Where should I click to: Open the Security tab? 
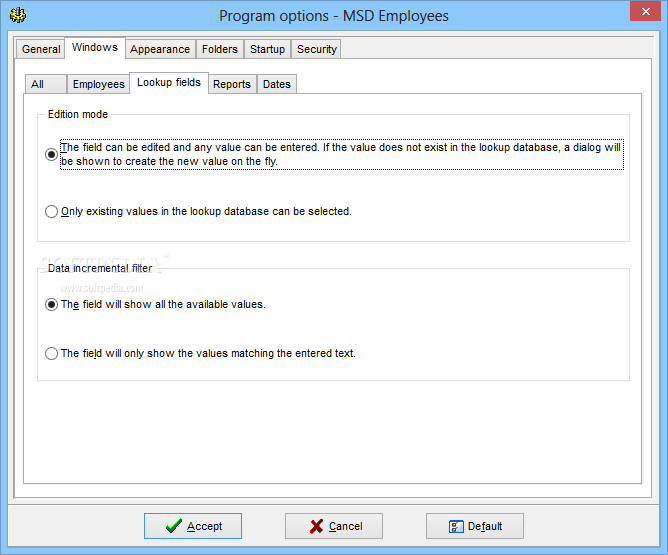click(x=317, y=49)
